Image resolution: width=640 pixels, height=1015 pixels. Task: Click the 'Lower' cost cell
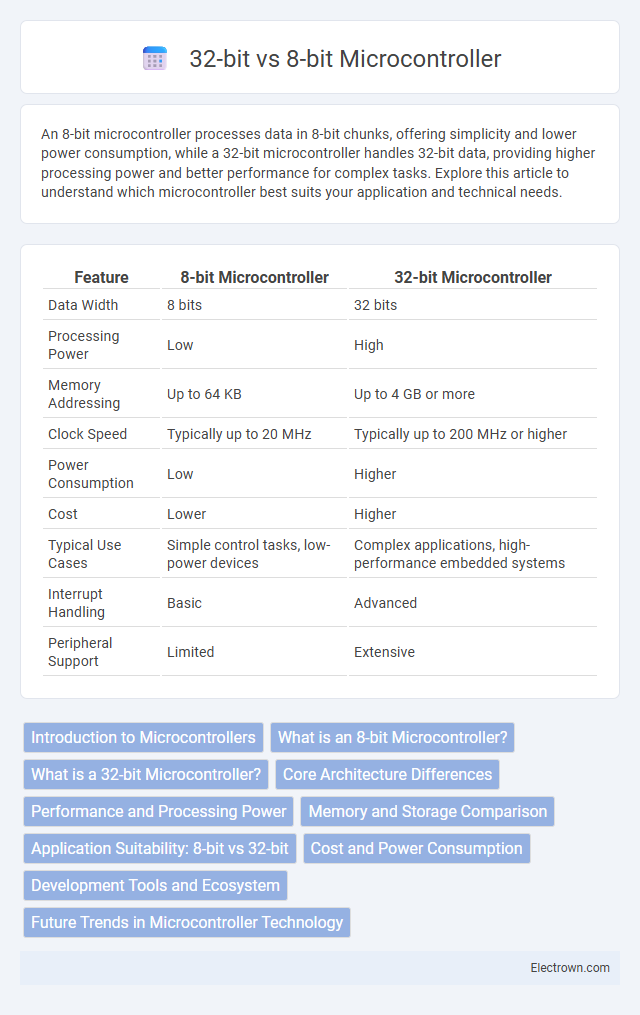pyautogui.click(x=186, y=514)
